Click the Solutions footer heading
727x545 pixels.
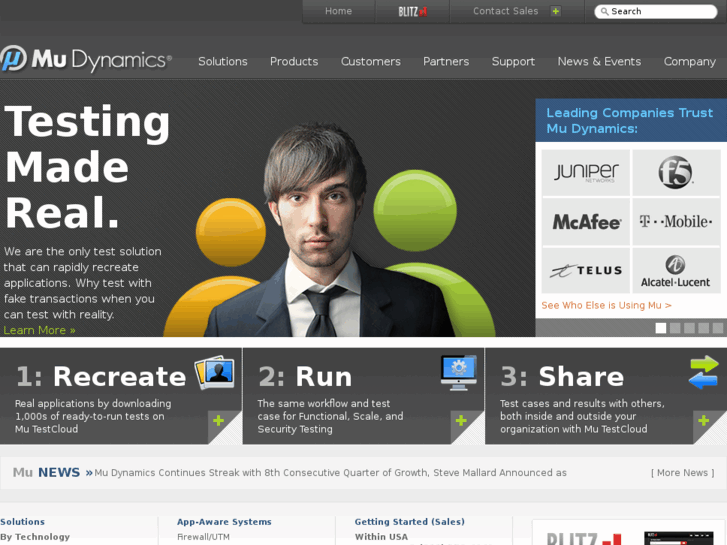[22, 522]
